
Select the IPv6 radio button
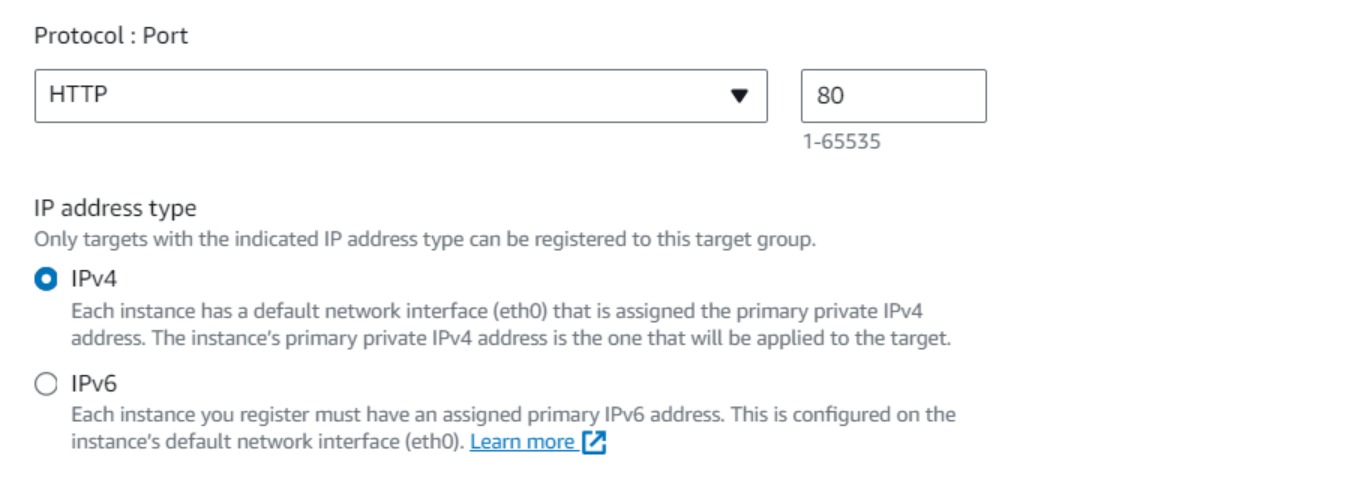click(x=46, y=384)
